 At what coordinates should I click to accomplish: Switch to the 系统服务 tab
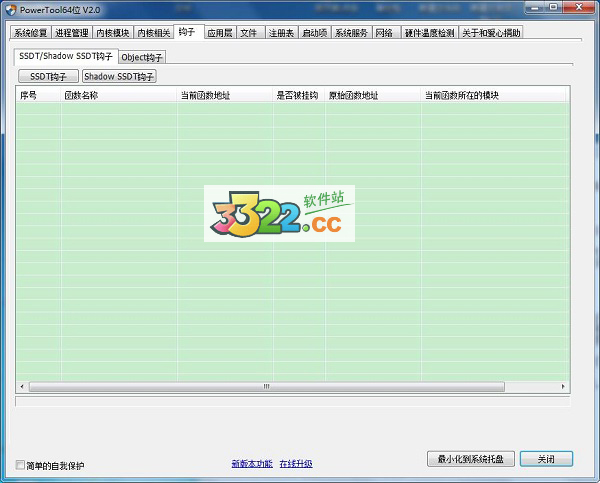point(351,33)
